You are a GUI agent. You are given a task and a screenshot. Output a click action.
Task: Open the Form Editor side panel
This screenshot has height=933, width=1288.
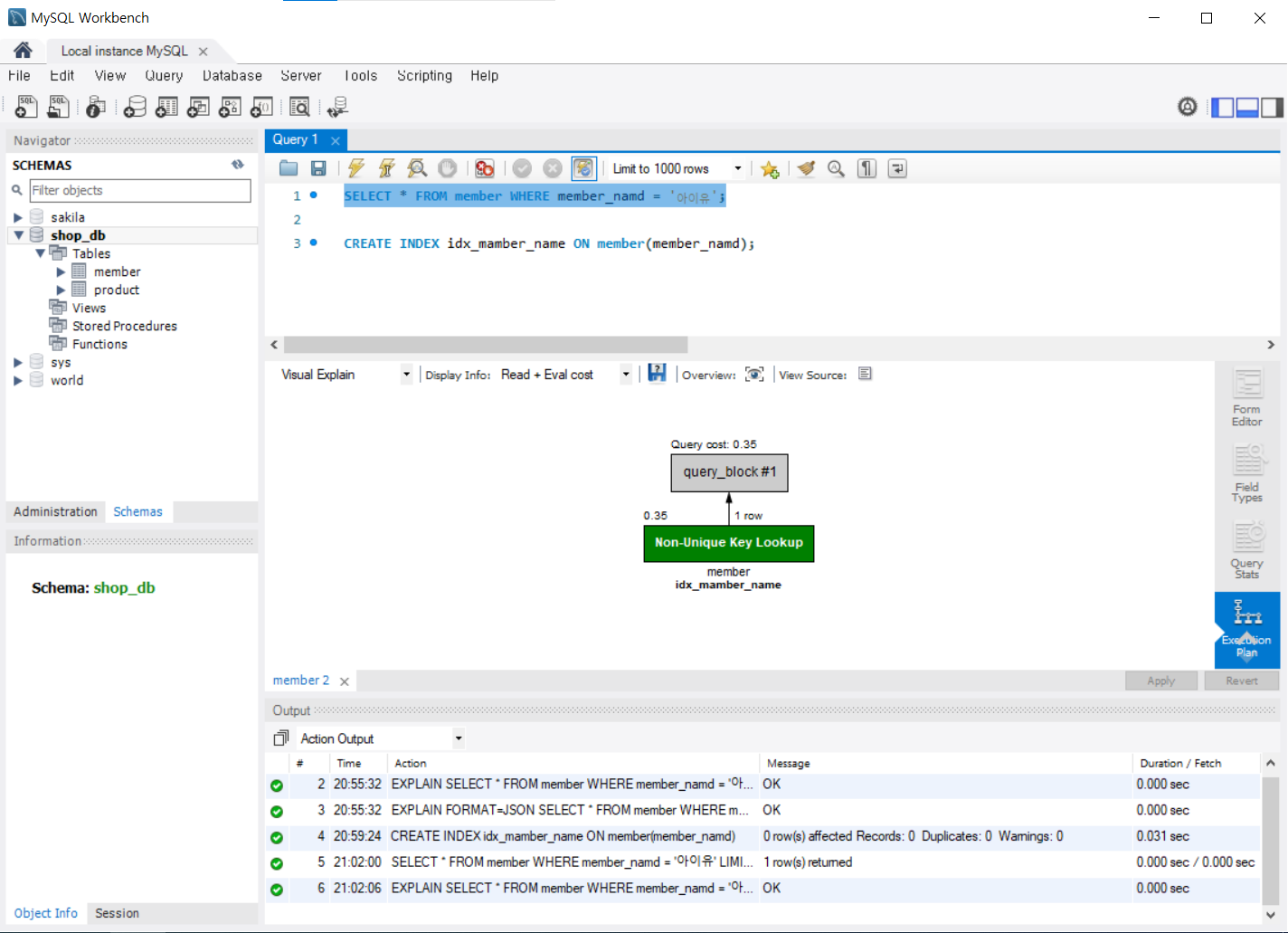coord(1247,398)
